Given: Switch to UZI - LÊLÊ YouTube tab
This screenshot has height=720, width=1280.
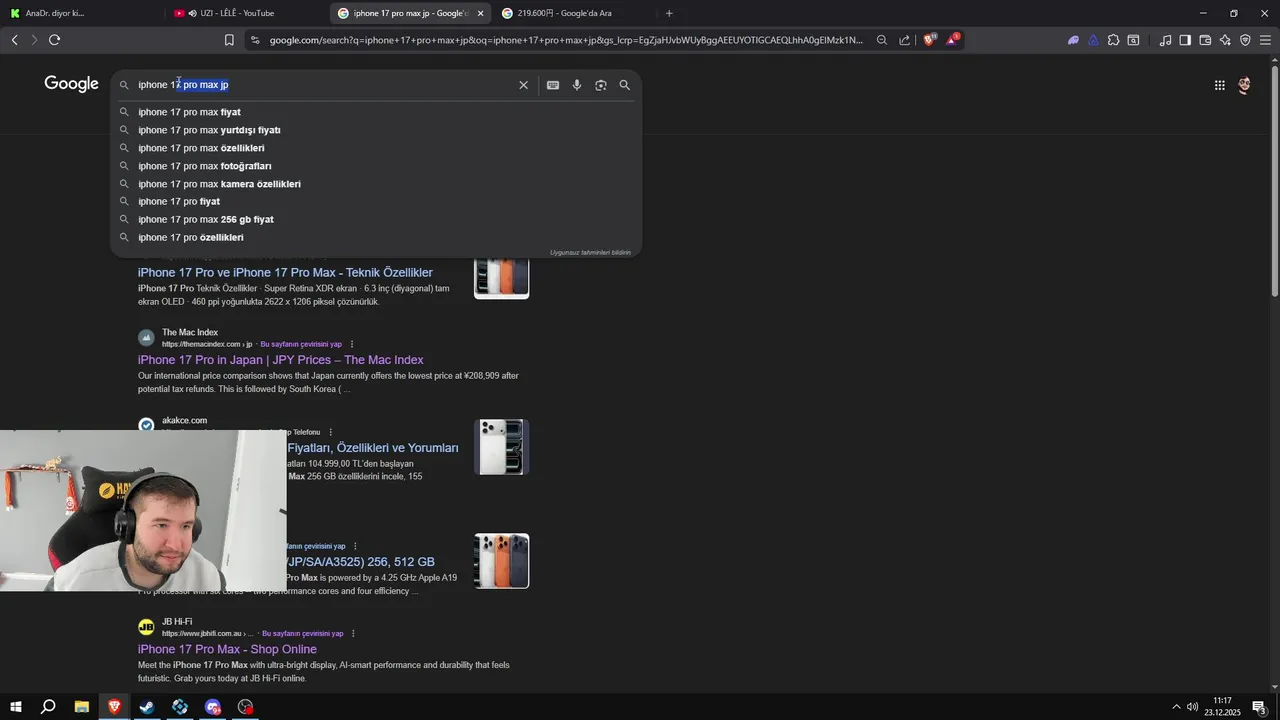Looking at the screenshot, I should (247, 13).
